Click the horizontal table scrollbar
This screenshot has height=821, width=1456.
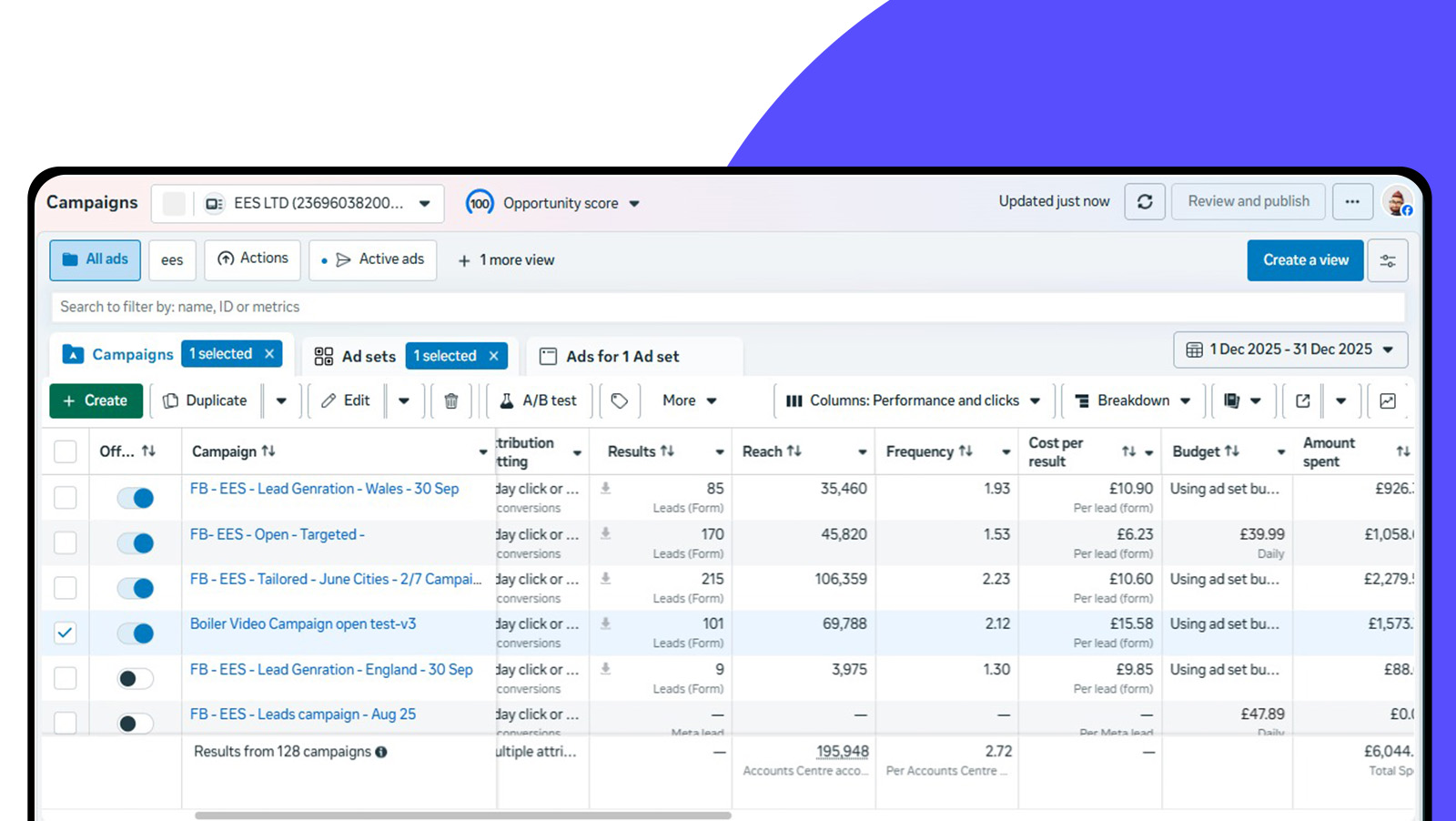click(462, 816)
